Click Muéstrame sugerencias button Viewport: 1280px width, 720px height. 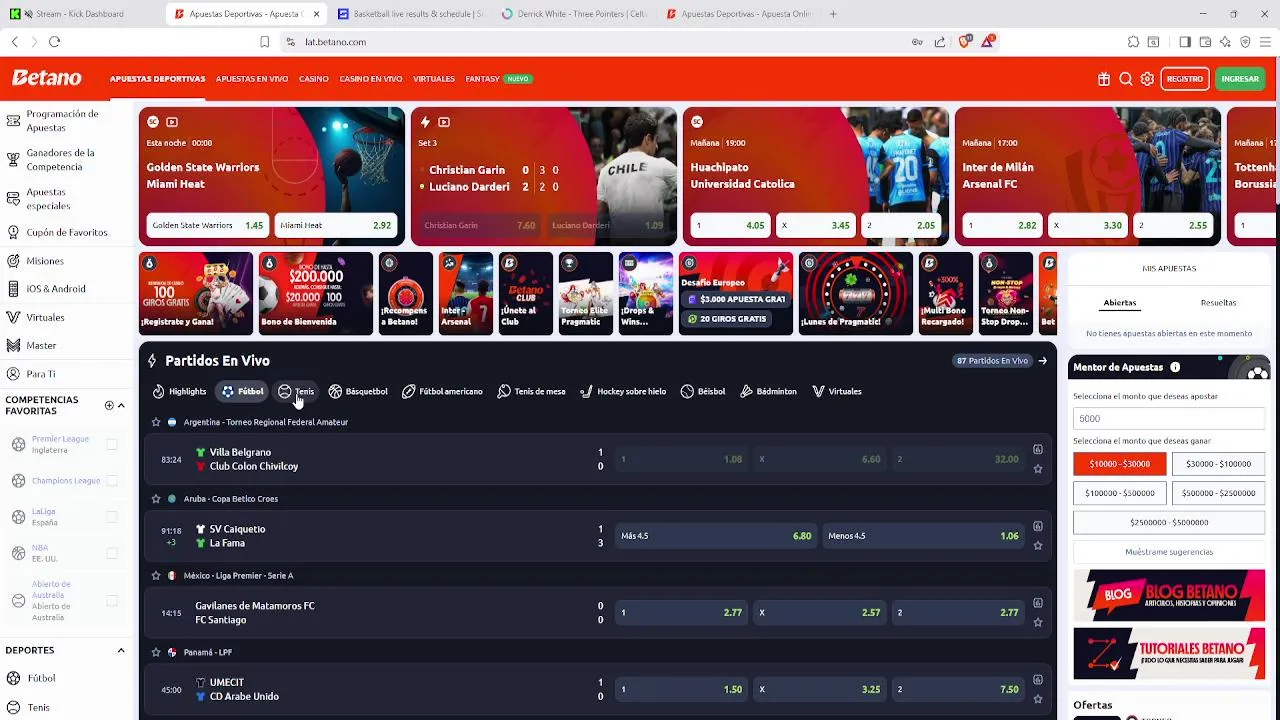(x=1169, y=552)
